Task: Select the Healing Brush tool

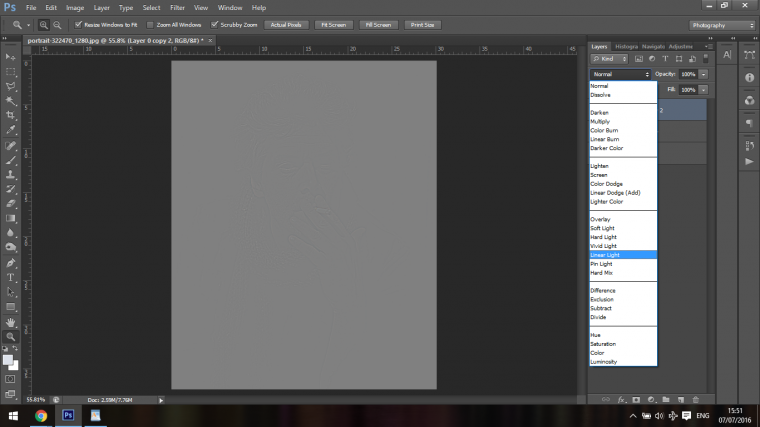Action: click(10, 145)
